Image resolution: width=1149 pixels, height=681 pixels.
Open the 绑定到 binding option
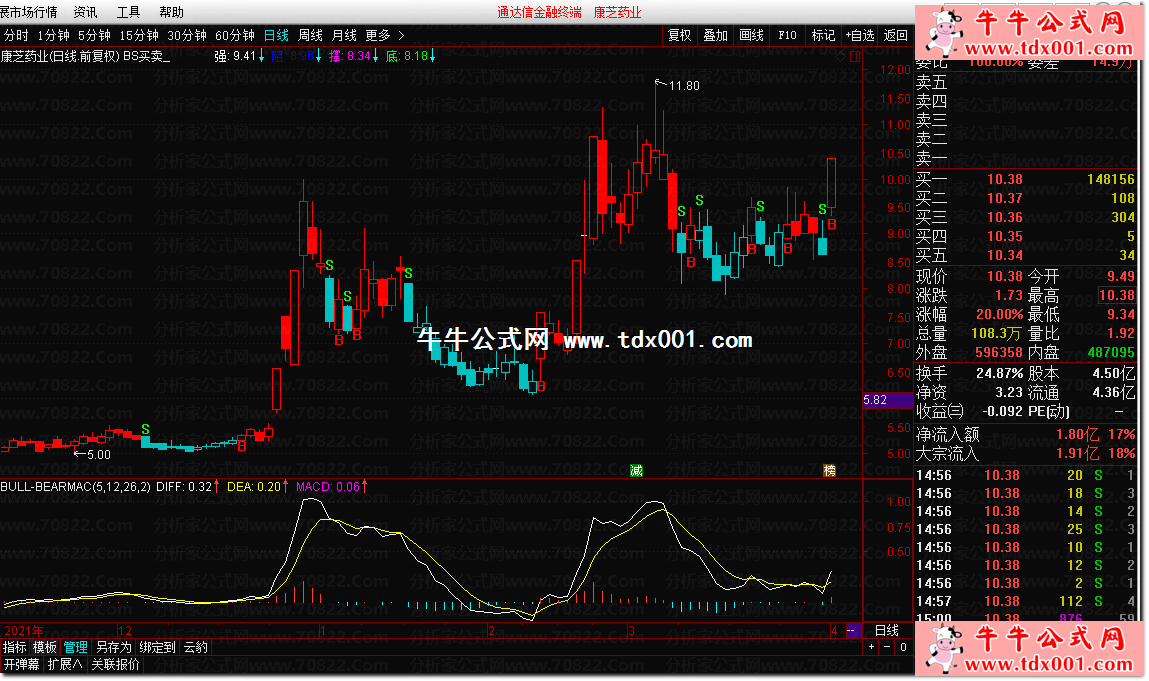(x=158, y=647)
